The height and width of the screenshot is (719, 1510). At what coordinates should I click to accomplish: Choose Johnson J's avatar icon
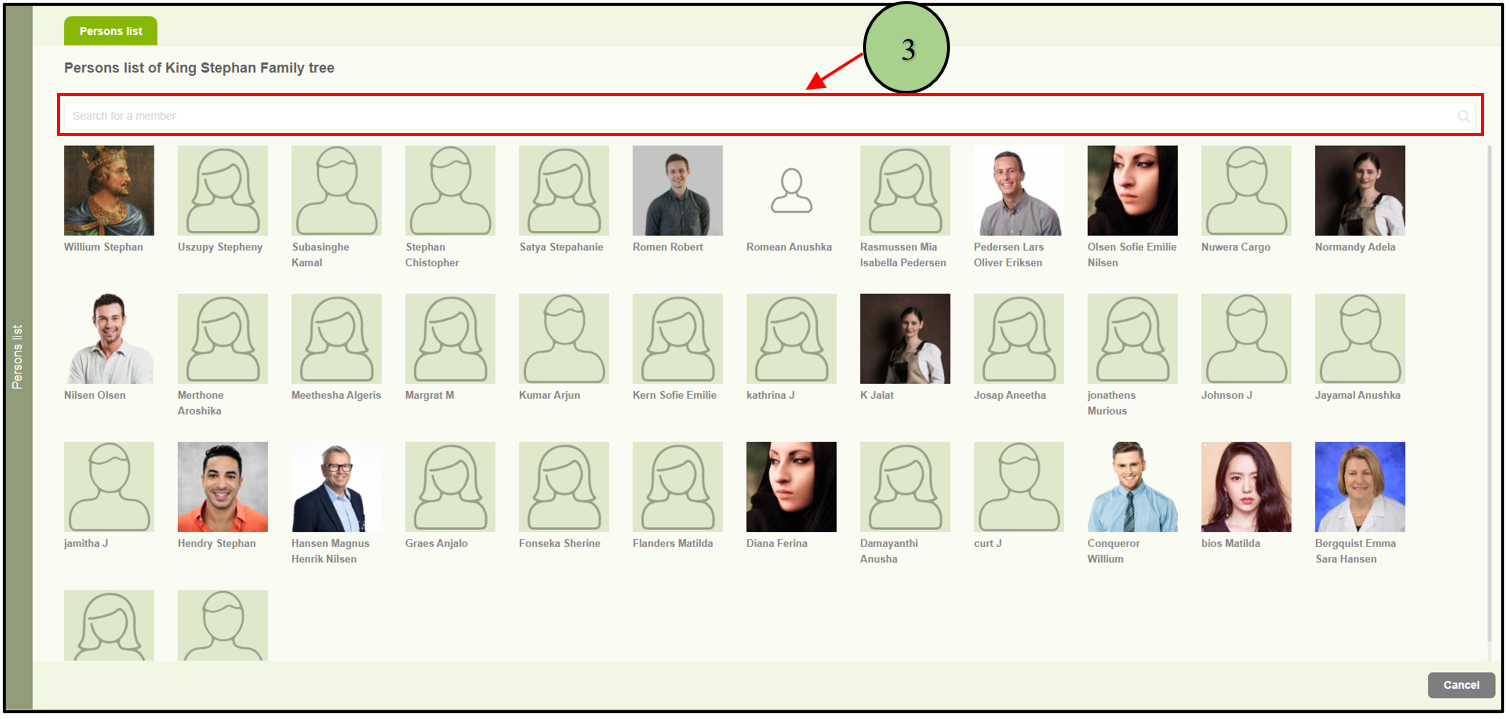pyautogui.click(x=1246, y=339)
